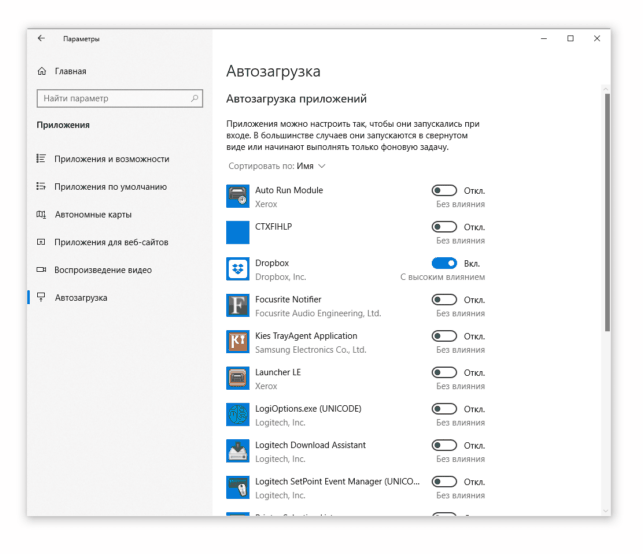Click the blue CTXFIHLP app icon
Viewport: 643px width, 554px height.
(x=237, y=233)
